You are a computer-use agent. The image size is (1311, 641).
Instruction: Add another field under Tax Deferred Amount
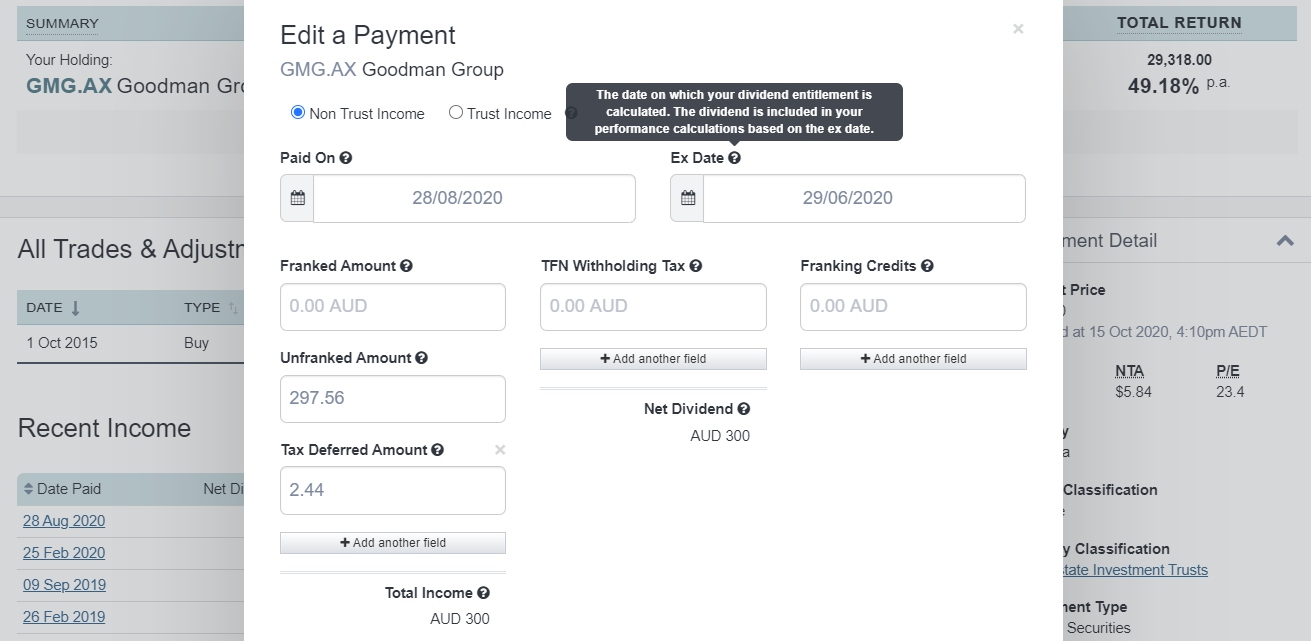tap(393, 543)
